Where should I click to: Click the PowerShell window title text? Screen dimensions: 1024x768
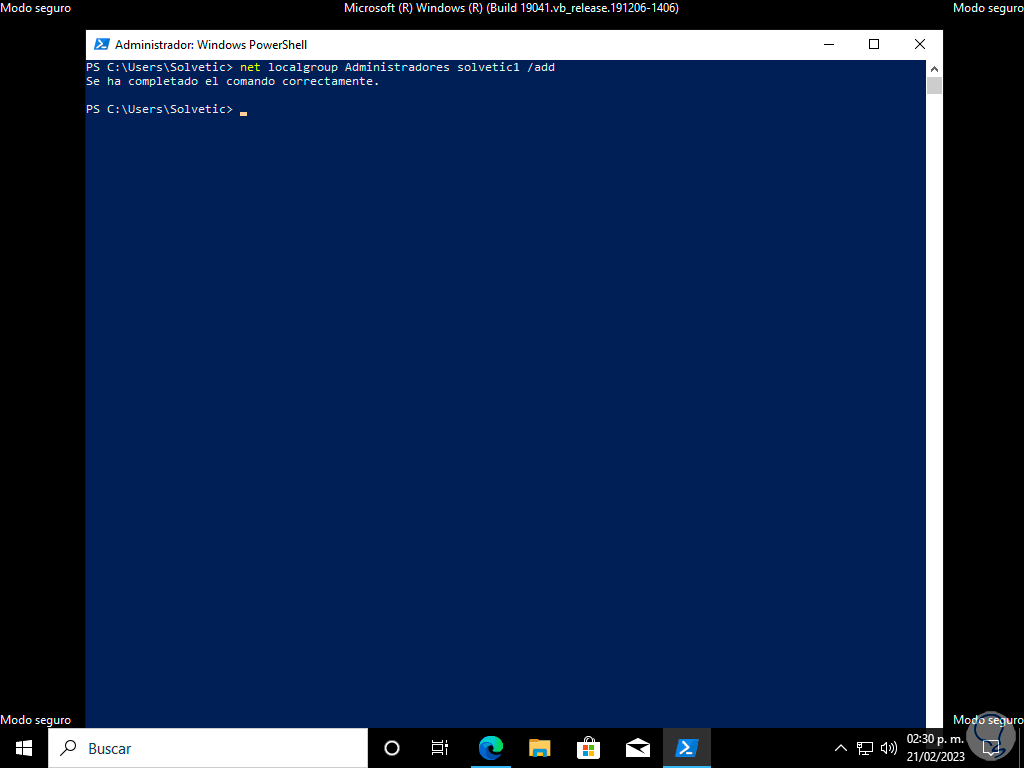(x=211, y=44)
